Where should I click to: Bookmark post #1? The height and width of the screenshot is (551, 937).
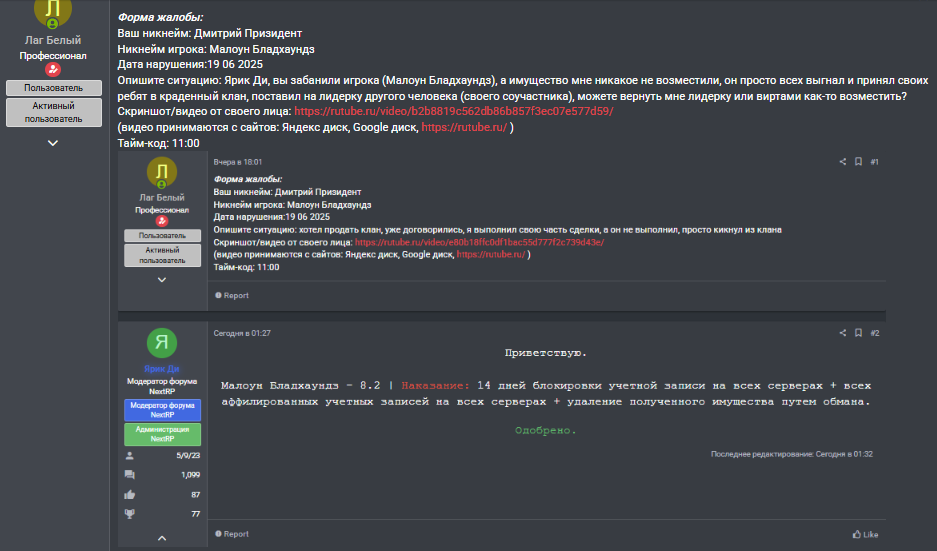tap(858, 162)
